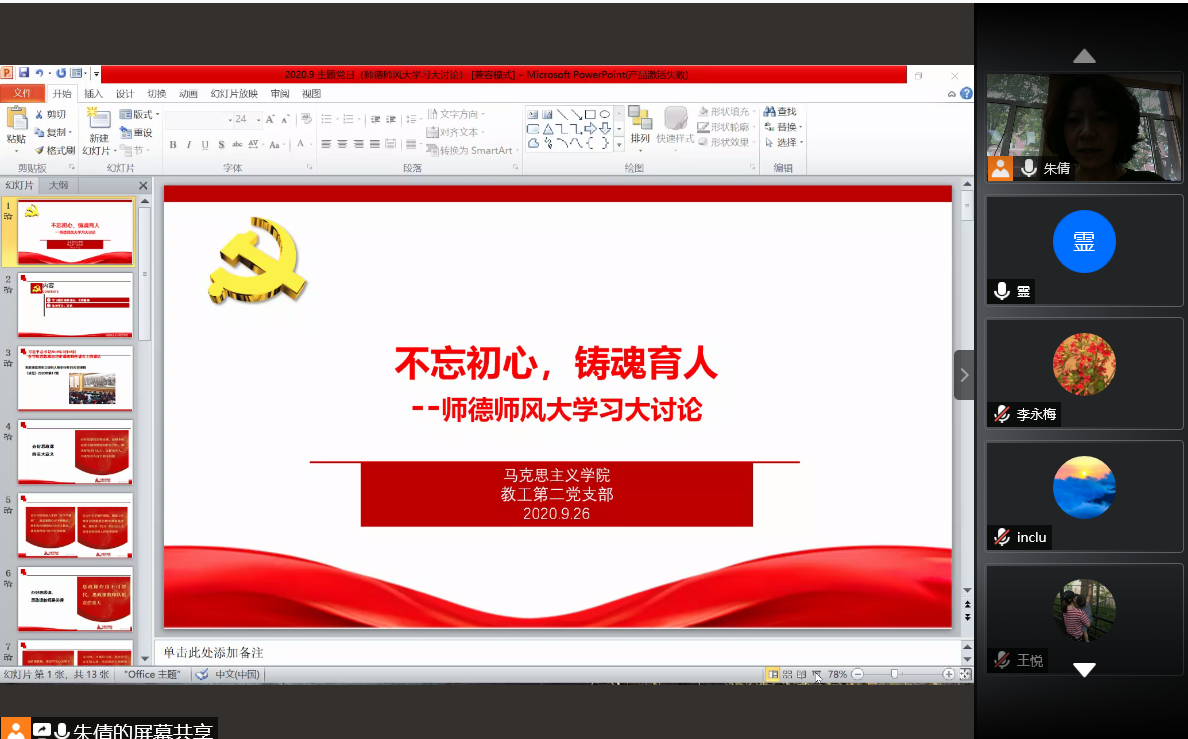Click the Review (审阅) tab
This screenshot has height=739, width=1188.
tap(280, 93)
